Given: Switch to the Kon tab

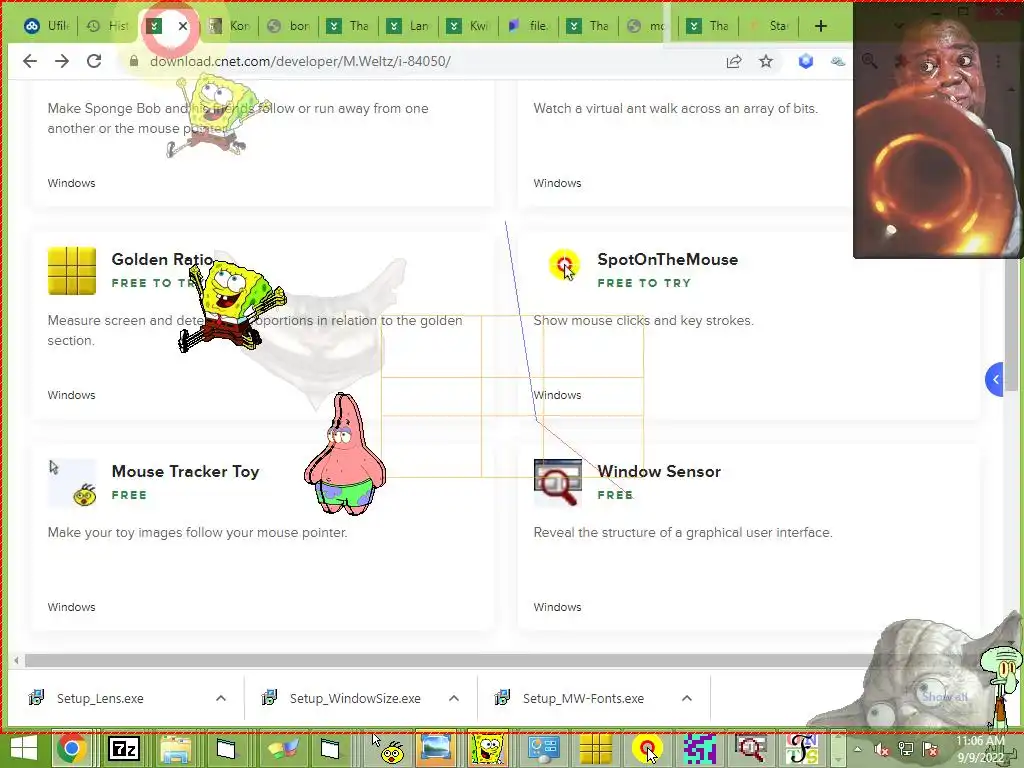Looking at the screenshot, I should 230,26.
